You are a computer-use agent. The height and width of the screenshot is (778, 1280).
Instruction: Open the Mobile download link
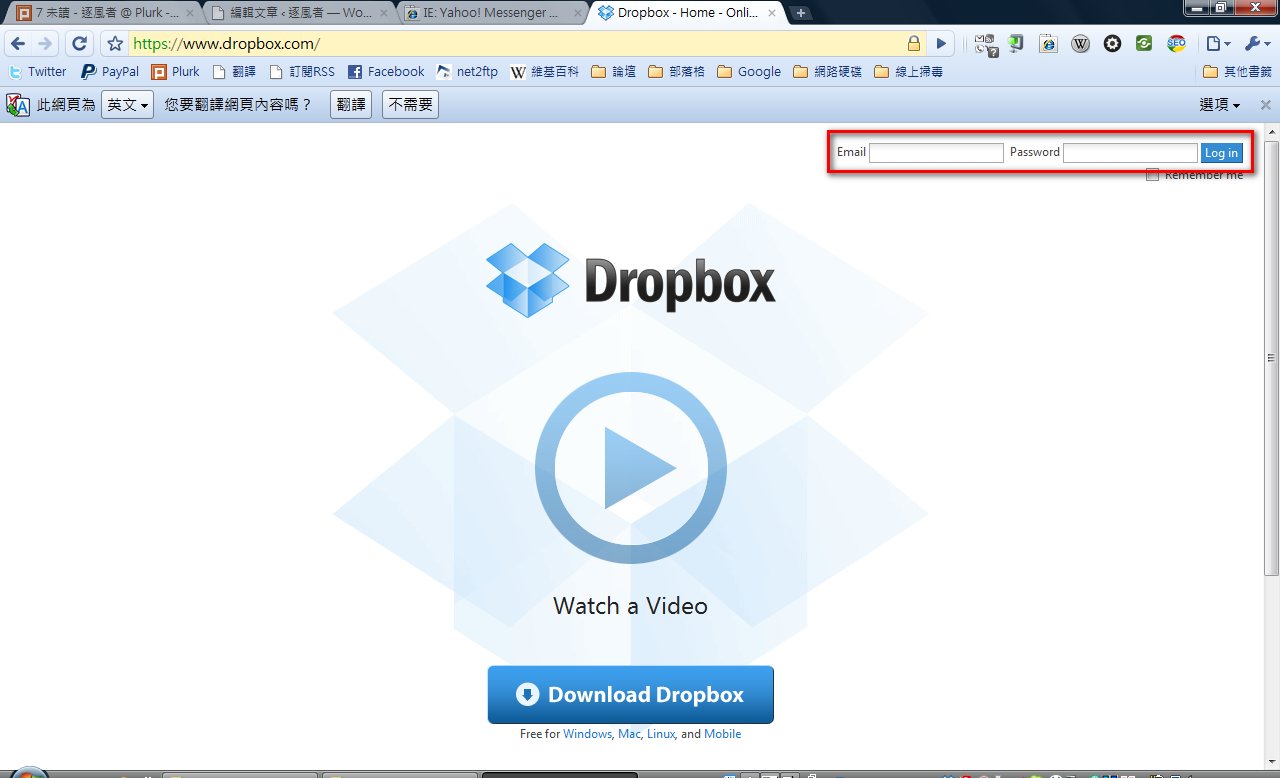(723, 734)
